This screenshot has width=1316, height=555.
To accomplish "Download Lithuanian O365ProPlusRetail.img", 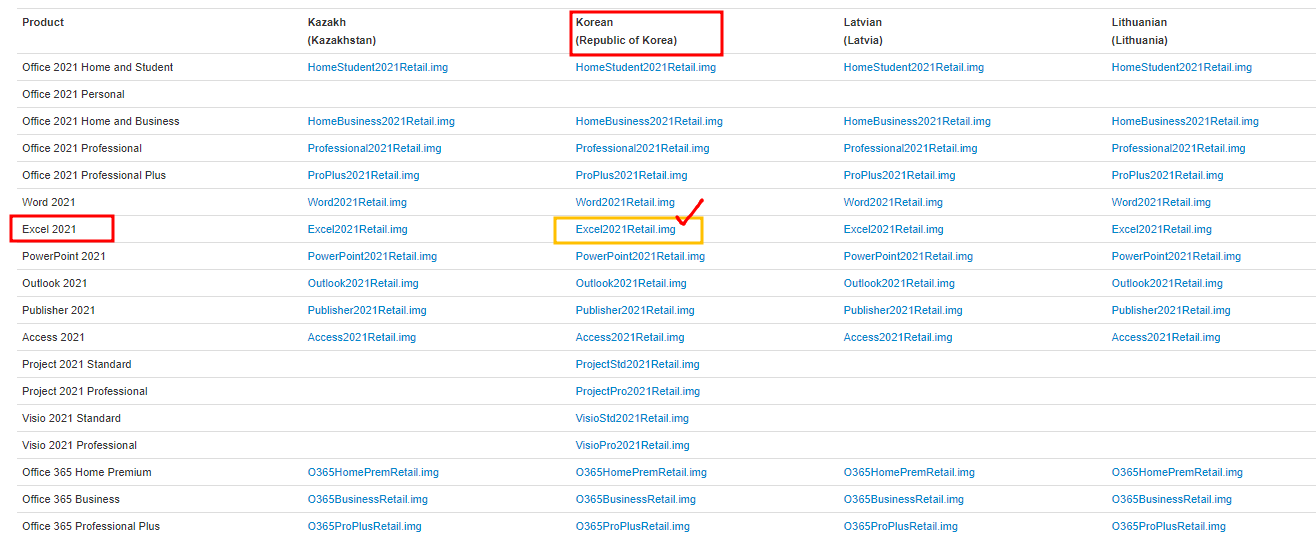I will tap(1169, 526).
